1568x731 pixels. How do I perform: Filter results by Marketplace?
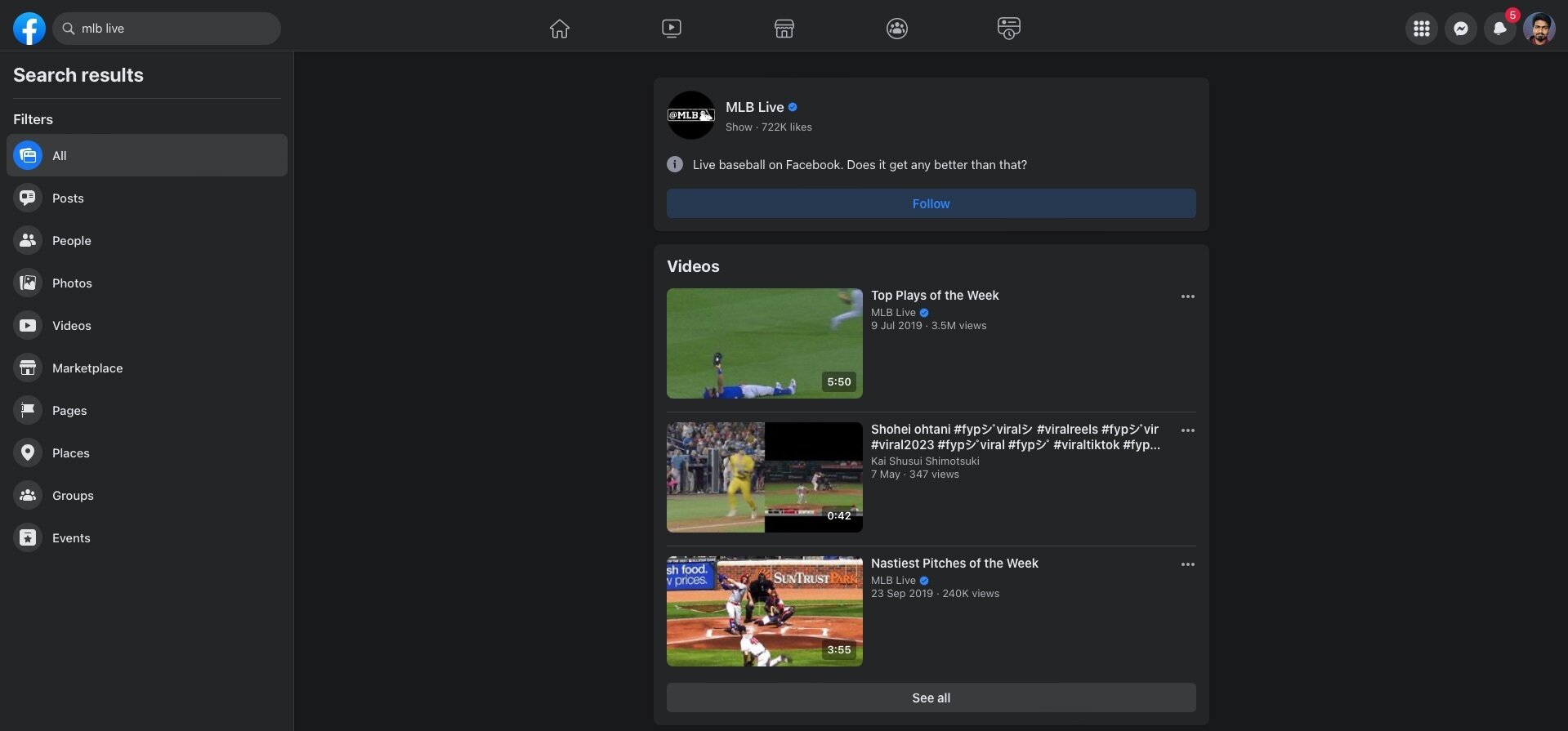coord(147,368)
